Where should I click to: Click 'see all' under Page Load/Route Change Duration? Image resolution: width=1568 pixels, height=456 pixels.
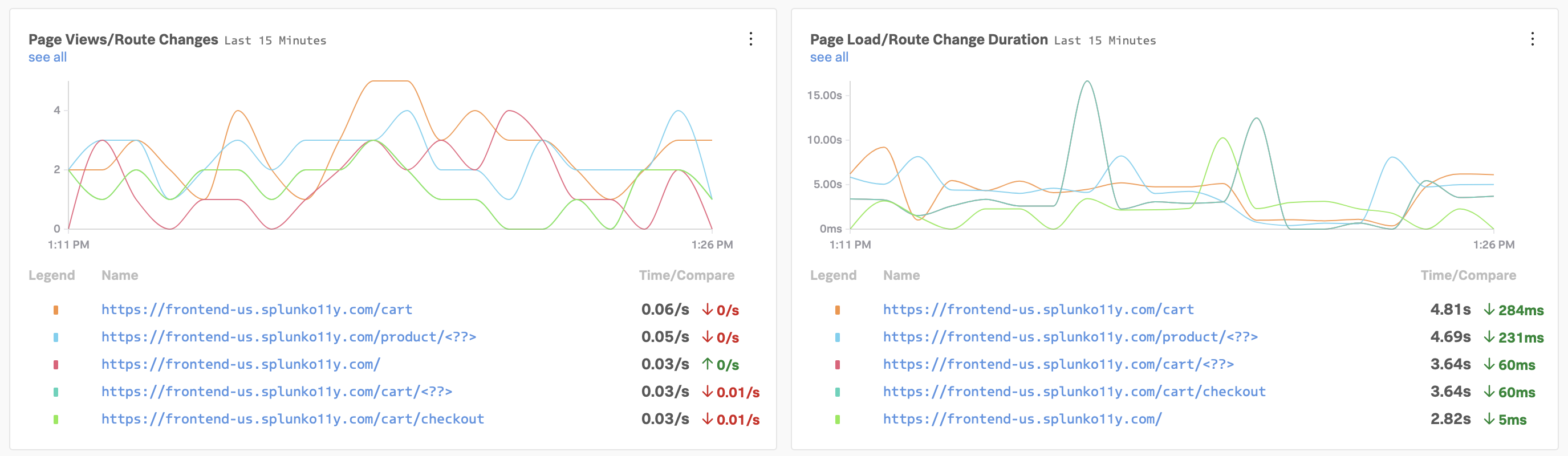828,57
